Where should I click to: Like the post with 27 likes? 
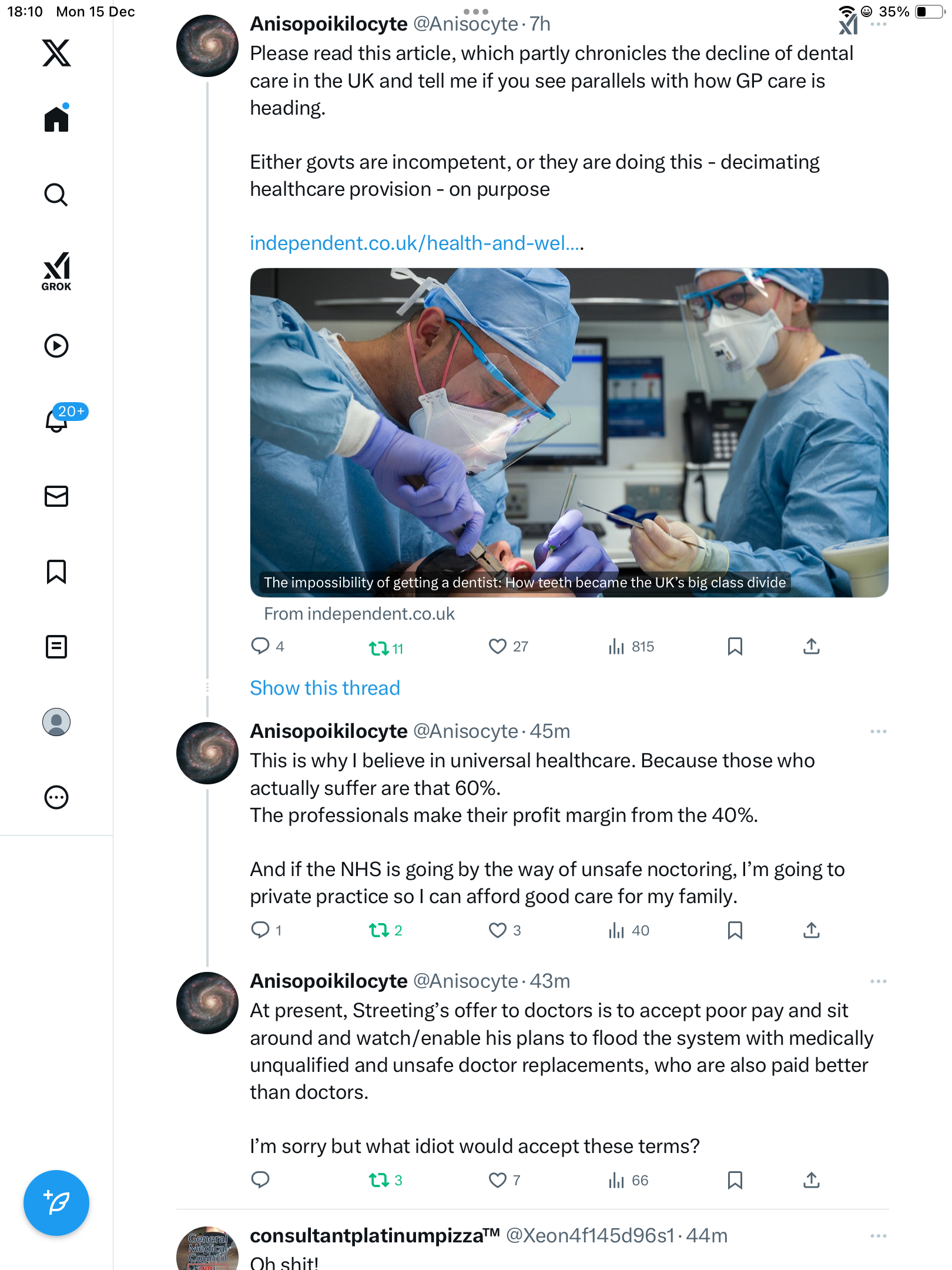pyautogui.click(x=498, y=647)
